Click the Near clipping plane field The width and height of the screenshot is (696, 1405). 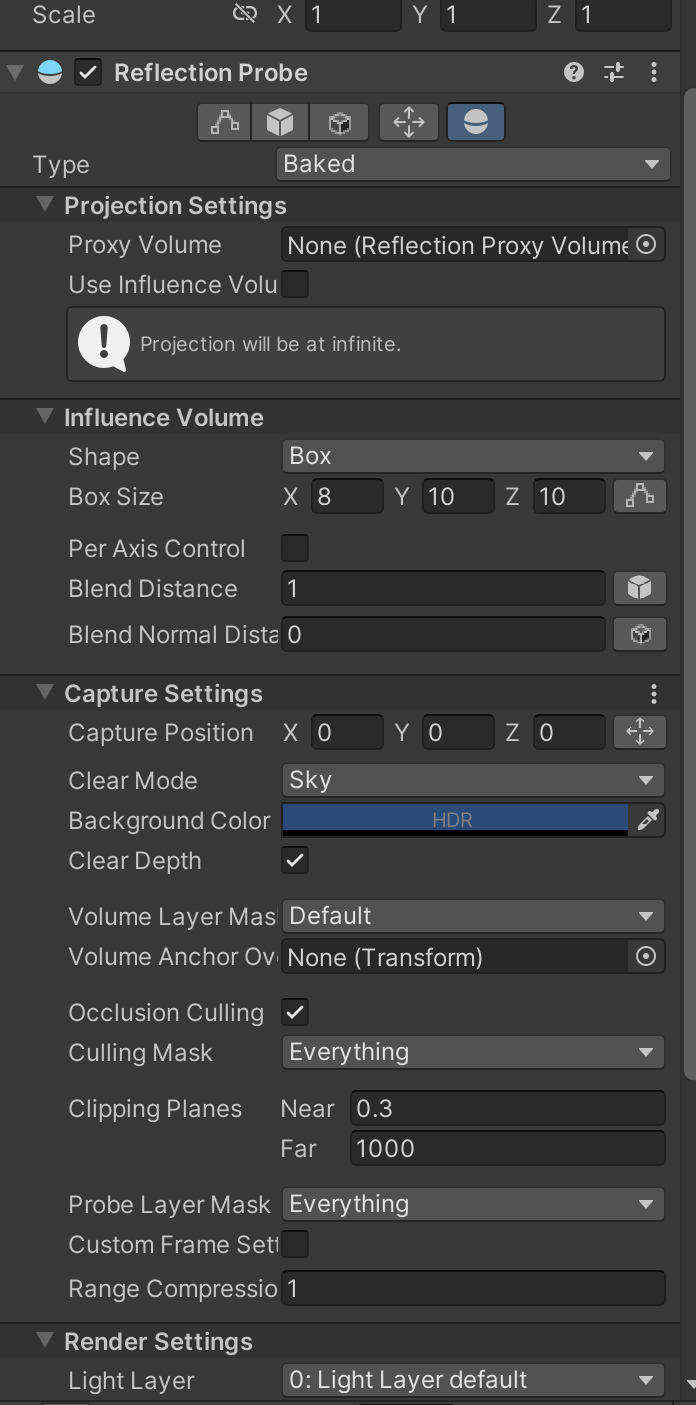pos(507,1108)
